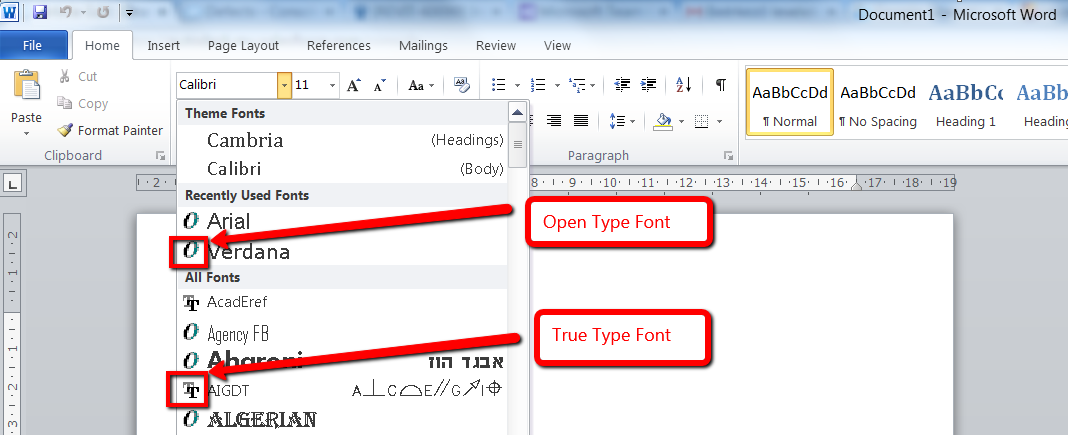Open the Line Spacing menu
The width and height of the screenshot is (1068, 435).
pos(622,121)
